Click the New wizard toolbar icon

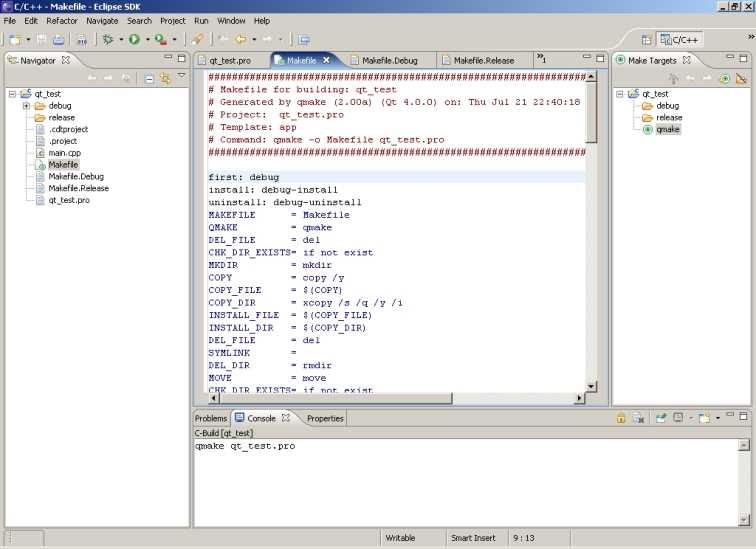pos(15,40)
